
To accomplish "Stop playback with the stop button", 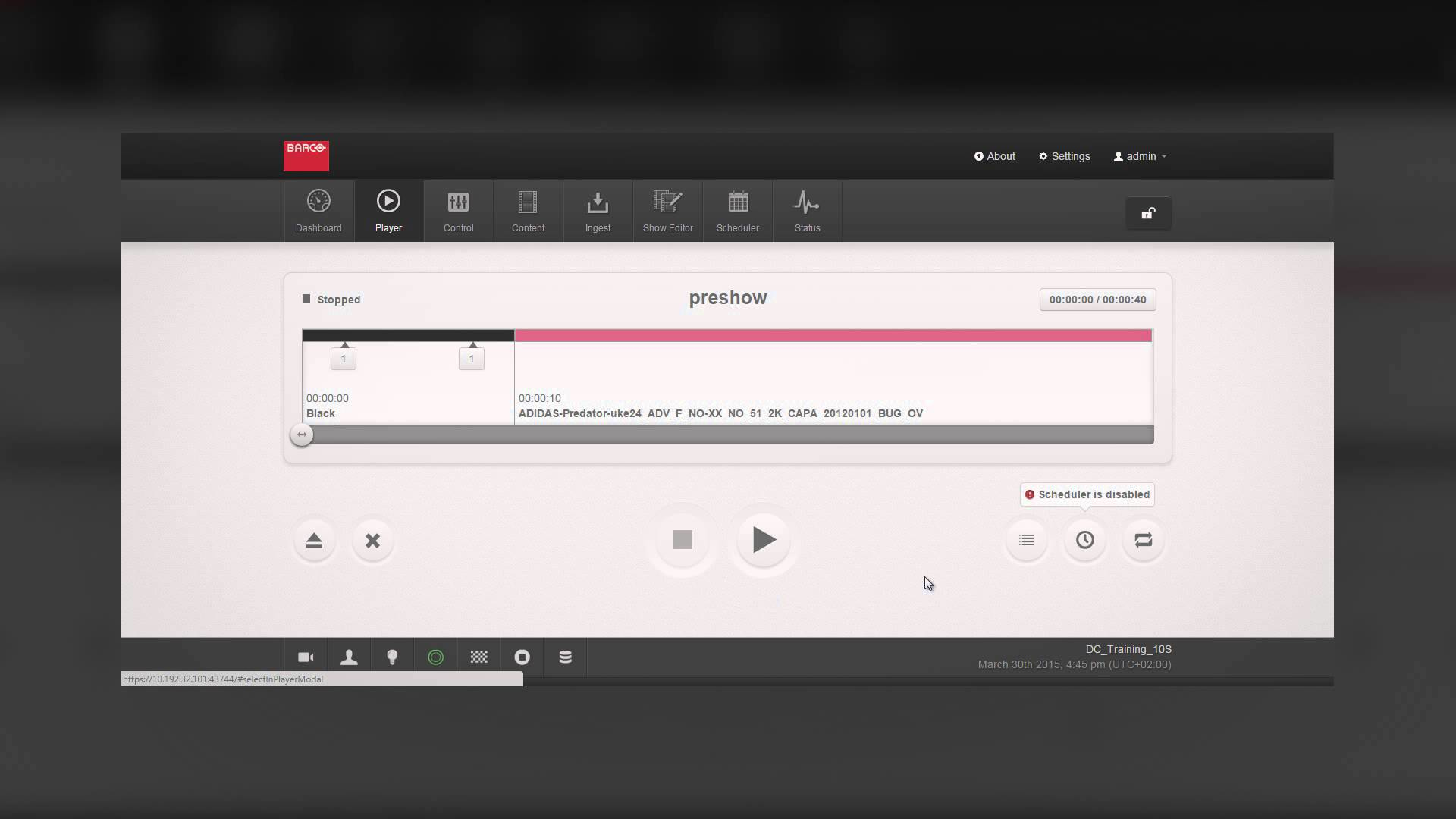I will tap(682, 539).
